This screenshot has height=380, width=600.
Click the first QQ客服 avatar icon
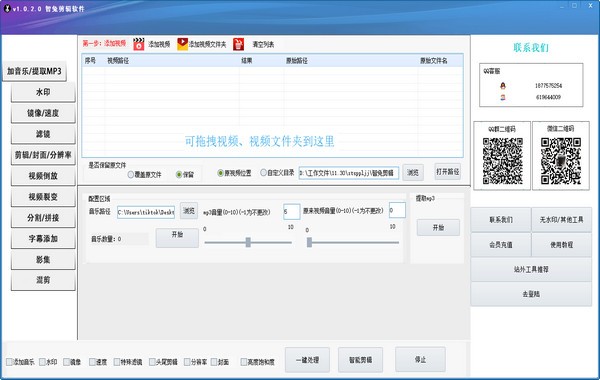pos(503,86)
